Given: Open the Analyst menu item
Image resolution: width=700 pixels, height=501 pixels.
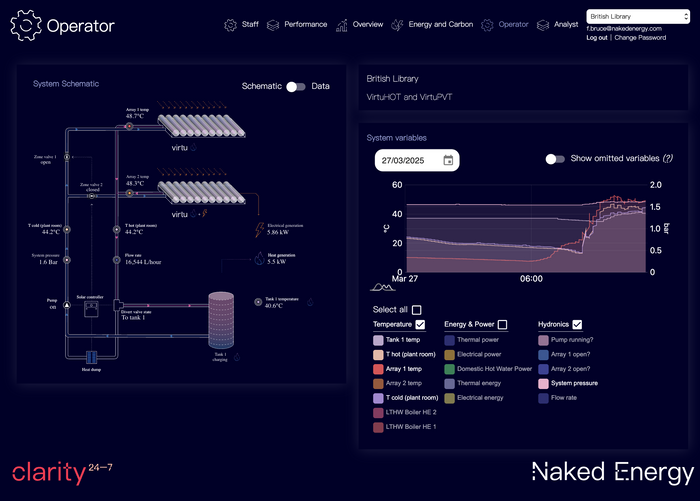Looking at the screenshot, I should [566, 25].
